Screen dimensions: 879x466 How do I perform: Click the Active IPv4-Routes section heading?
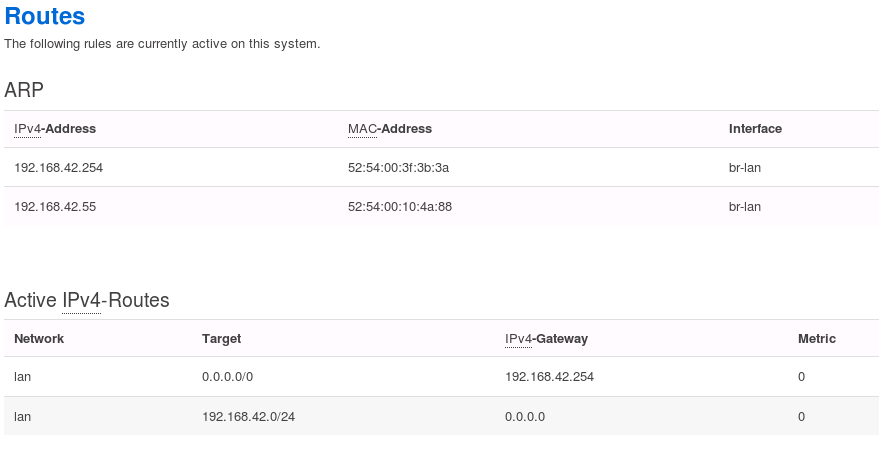tap(87, 300)
